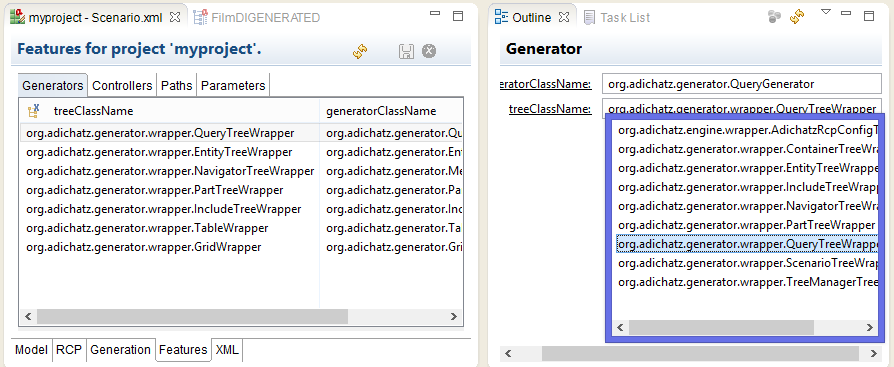Maximize the Outline view pane
Image resolution: width=894 pixels, height=367 pixels.
pyautogui.click(x=869, y=16)
